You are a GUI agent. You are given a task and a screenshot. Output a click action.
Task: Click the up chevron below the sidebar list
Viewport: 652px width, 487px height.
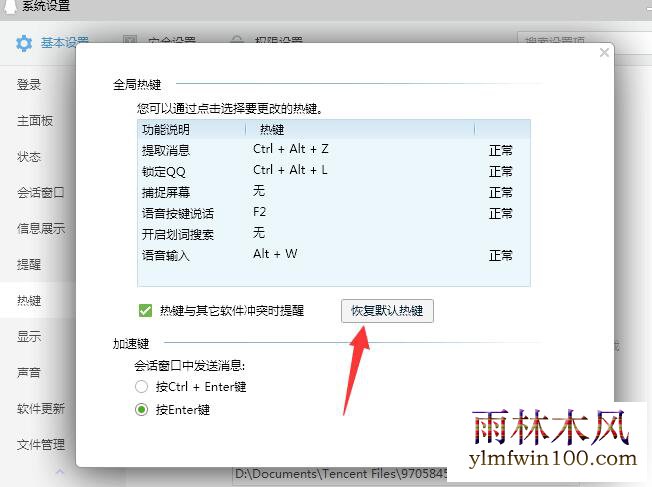[60, 472]
